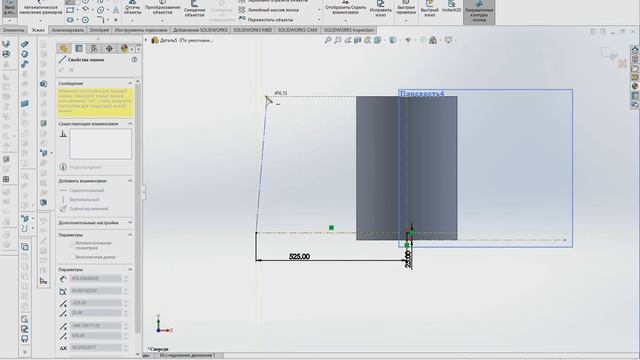This screenshot has height=360, width=640.
Task: Collapse the Options section with checkboxes
Action: (x=130, y=235)
